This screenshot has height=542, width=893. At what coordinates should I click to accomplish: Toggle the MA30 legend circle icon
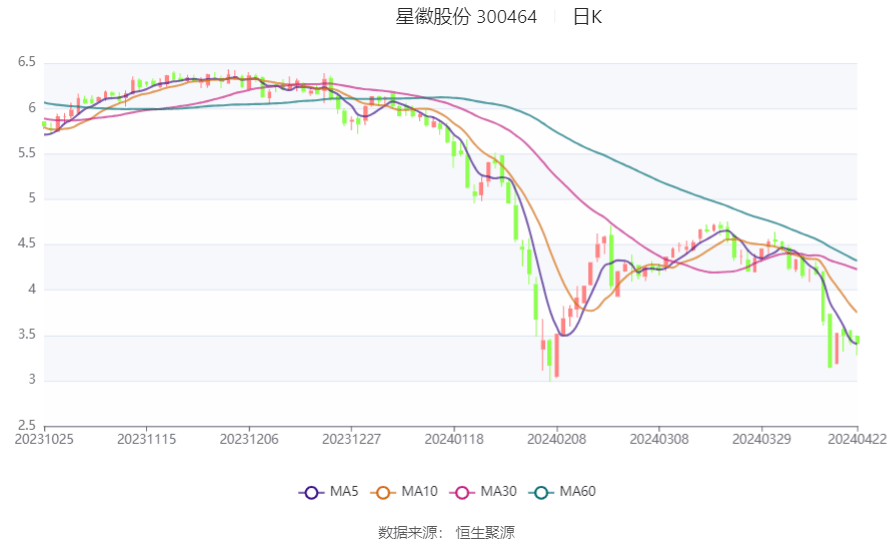pos(462,492)
